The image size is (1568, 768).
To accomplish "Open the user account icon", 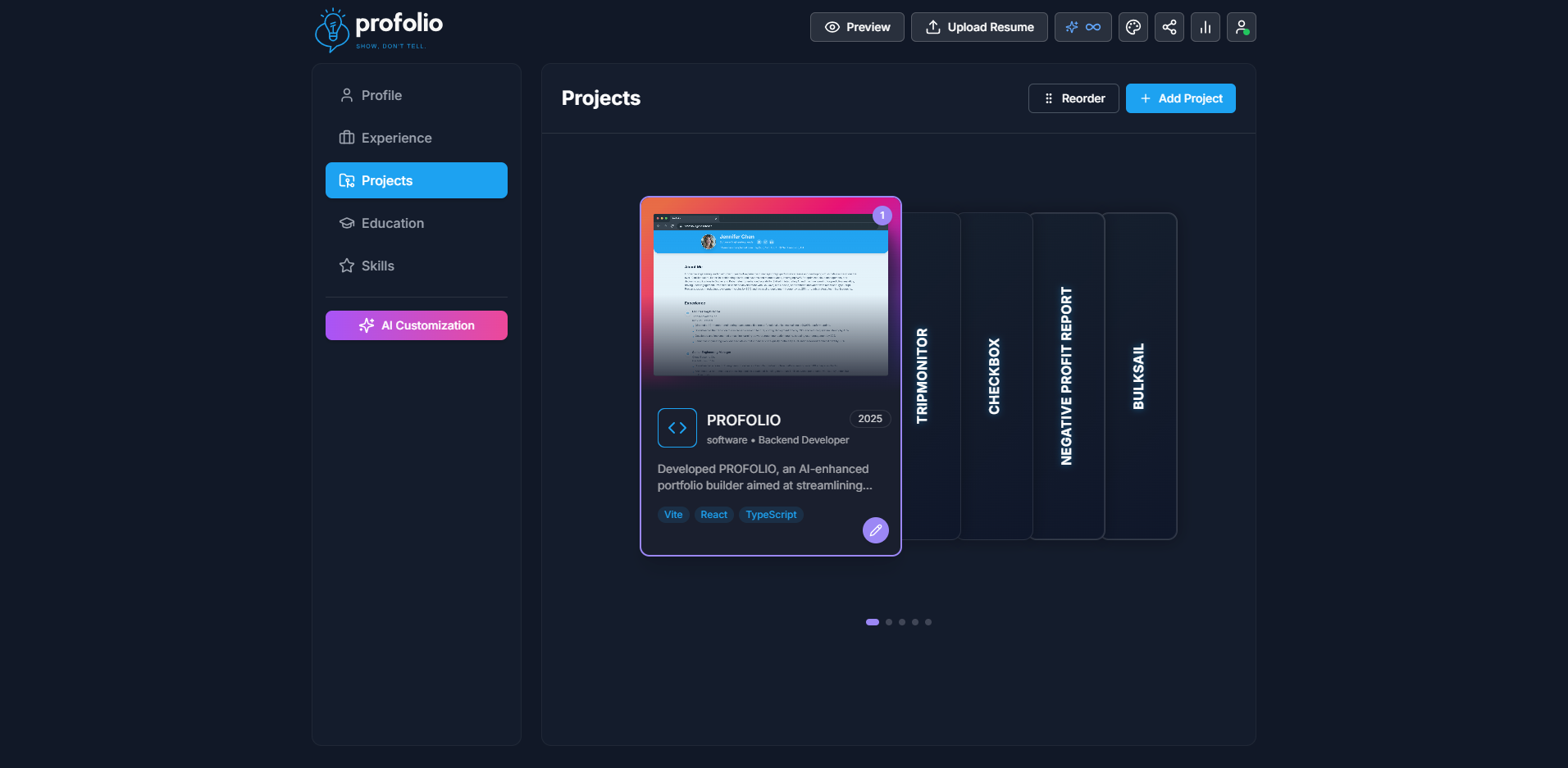I will point(1241,27).
